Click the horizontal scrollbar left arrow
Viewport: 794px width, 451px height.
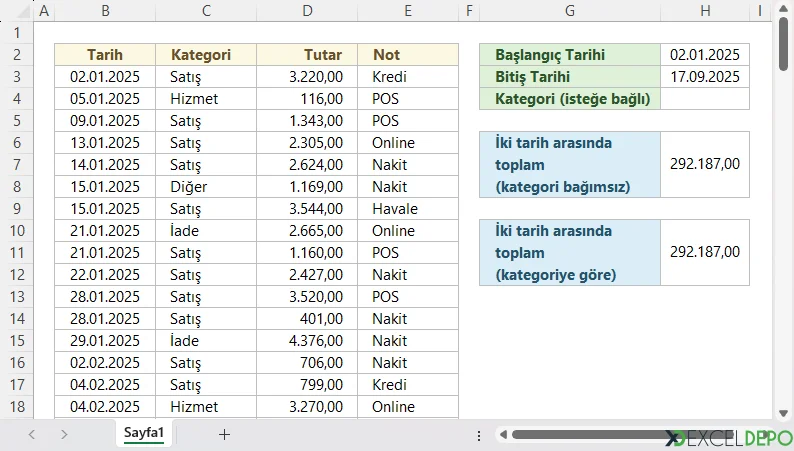pos(504,435)
